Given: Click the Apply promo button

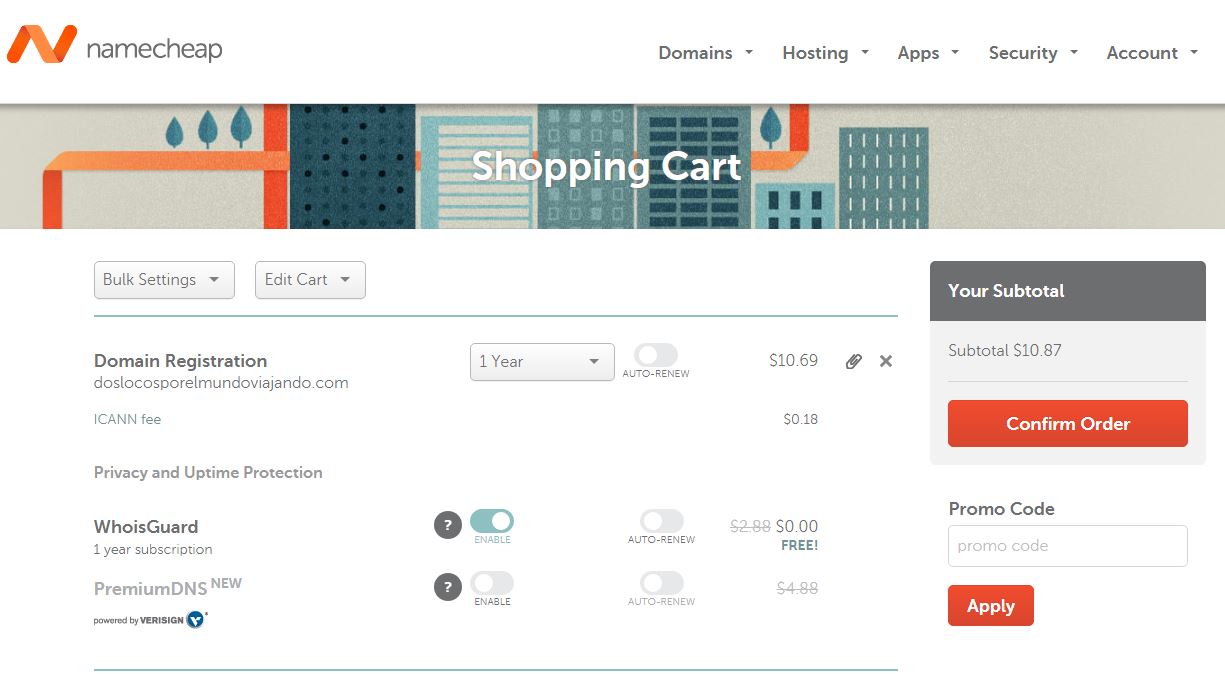Looking at the screenshot, I should pos(990,606).
